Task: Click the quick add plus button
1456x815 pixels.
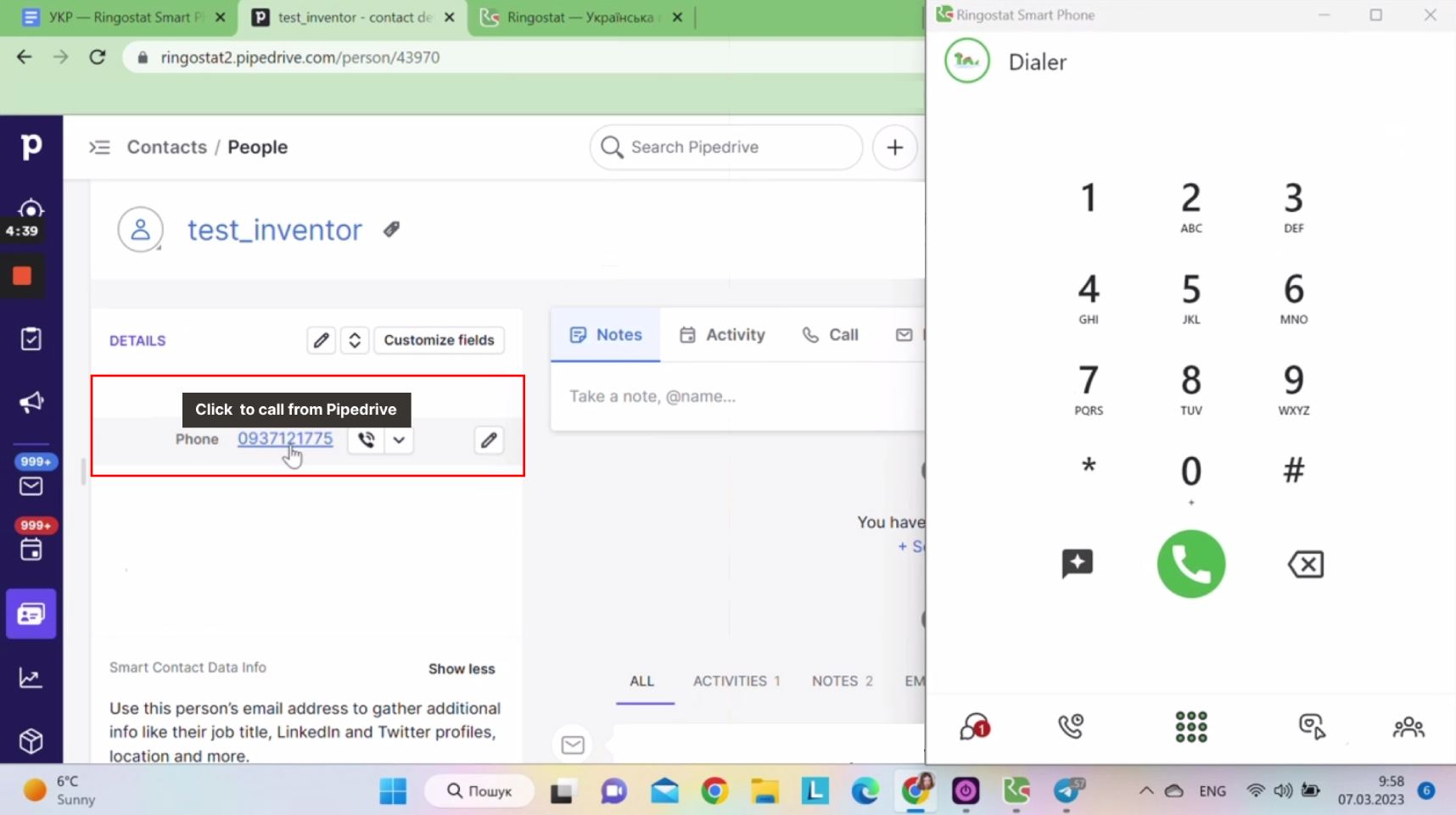Action: tap(895, 148)
